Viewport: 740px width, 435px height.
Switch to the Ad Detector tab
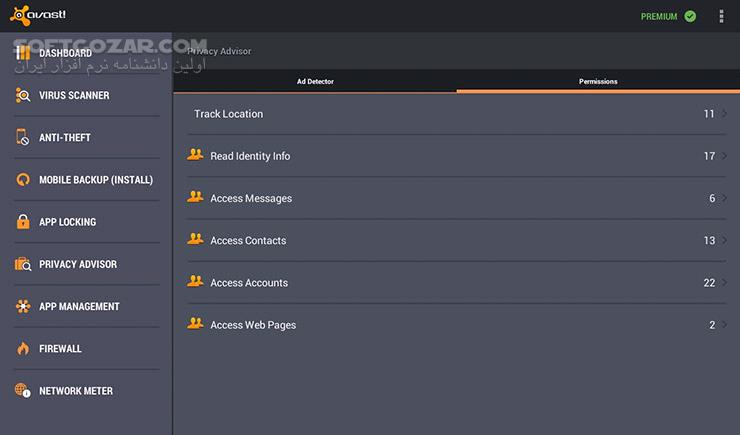pos(315,81)
